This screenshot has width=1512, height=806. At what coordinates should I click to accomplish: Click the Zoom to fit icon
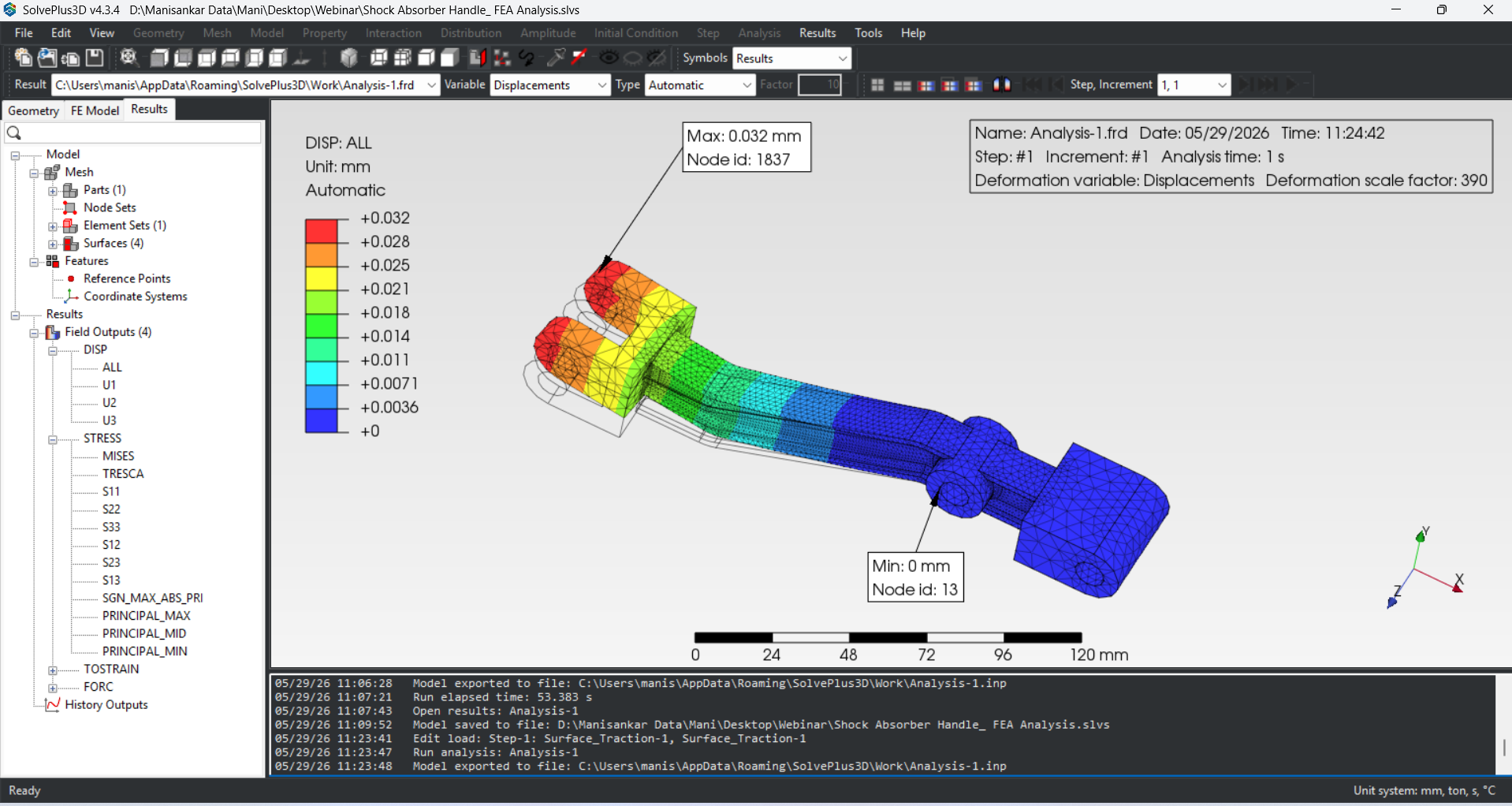point(128,58)
